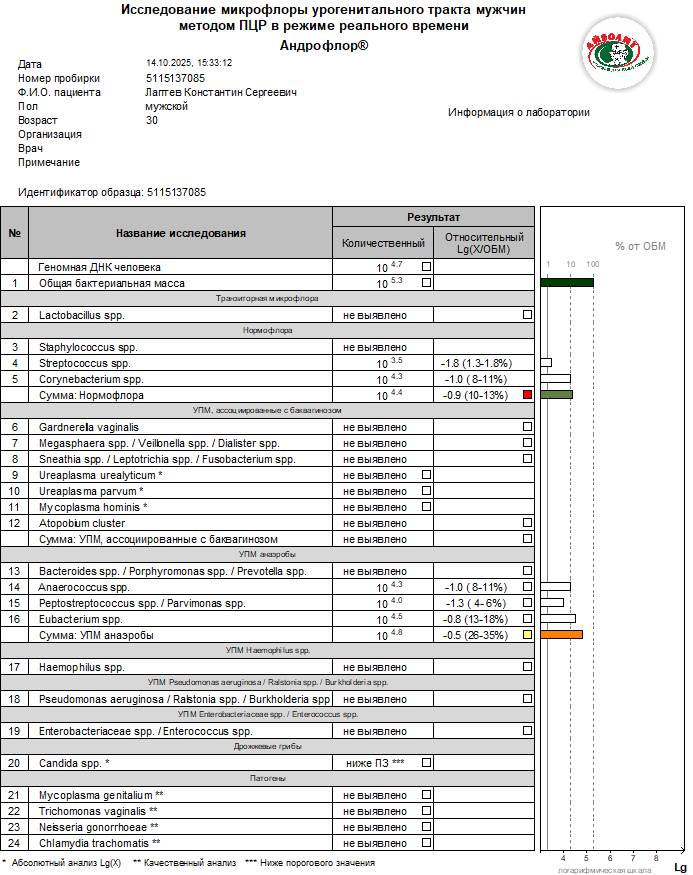Open the Информация о лаборатории text

[x=519, y=113]
